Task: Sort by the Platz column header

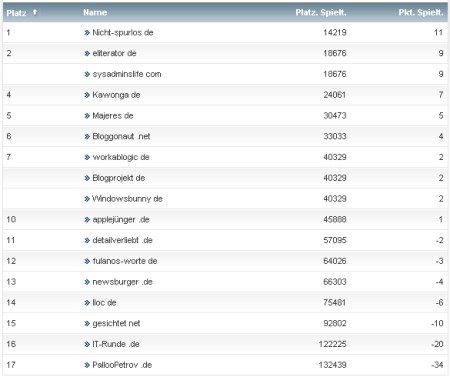Action: point(16,13)
